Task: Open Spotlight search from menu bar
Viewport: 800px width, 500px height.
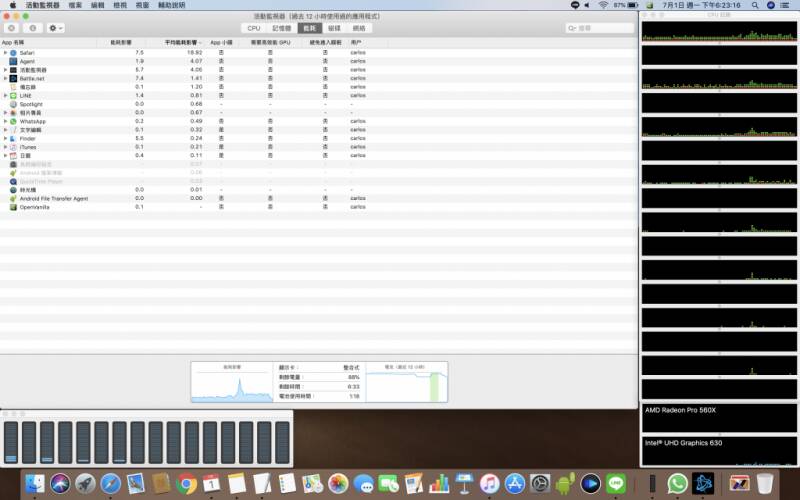Action: pyautogui.click(x=755, y=5)
